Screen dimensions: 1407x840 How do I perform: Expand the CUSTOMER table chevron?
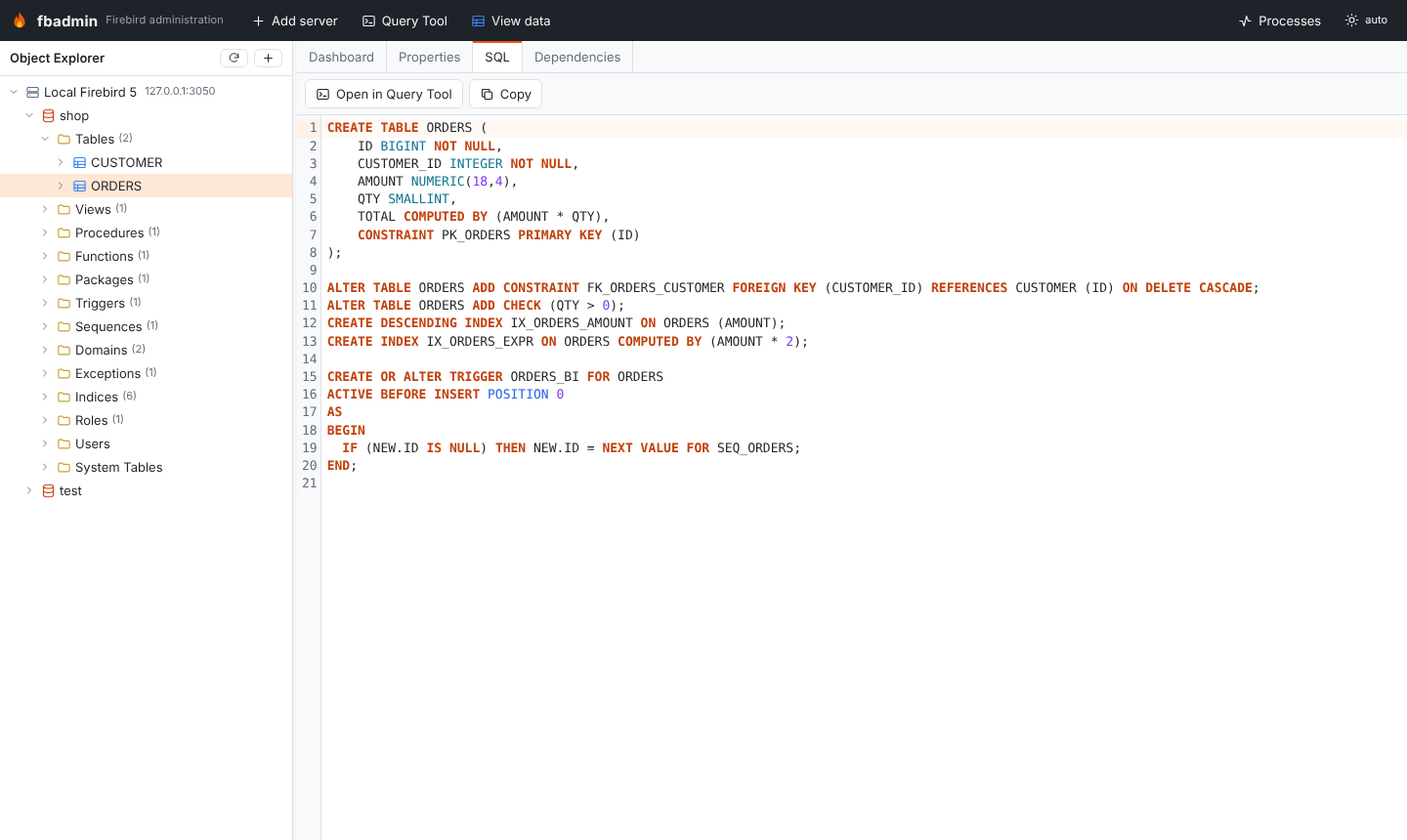61,162
